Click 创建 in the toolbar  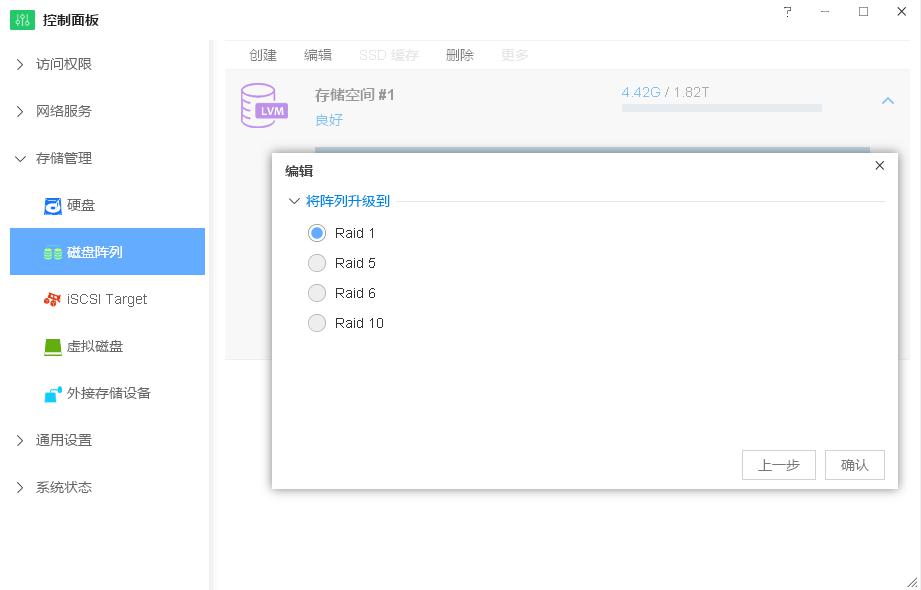point(263,56)
